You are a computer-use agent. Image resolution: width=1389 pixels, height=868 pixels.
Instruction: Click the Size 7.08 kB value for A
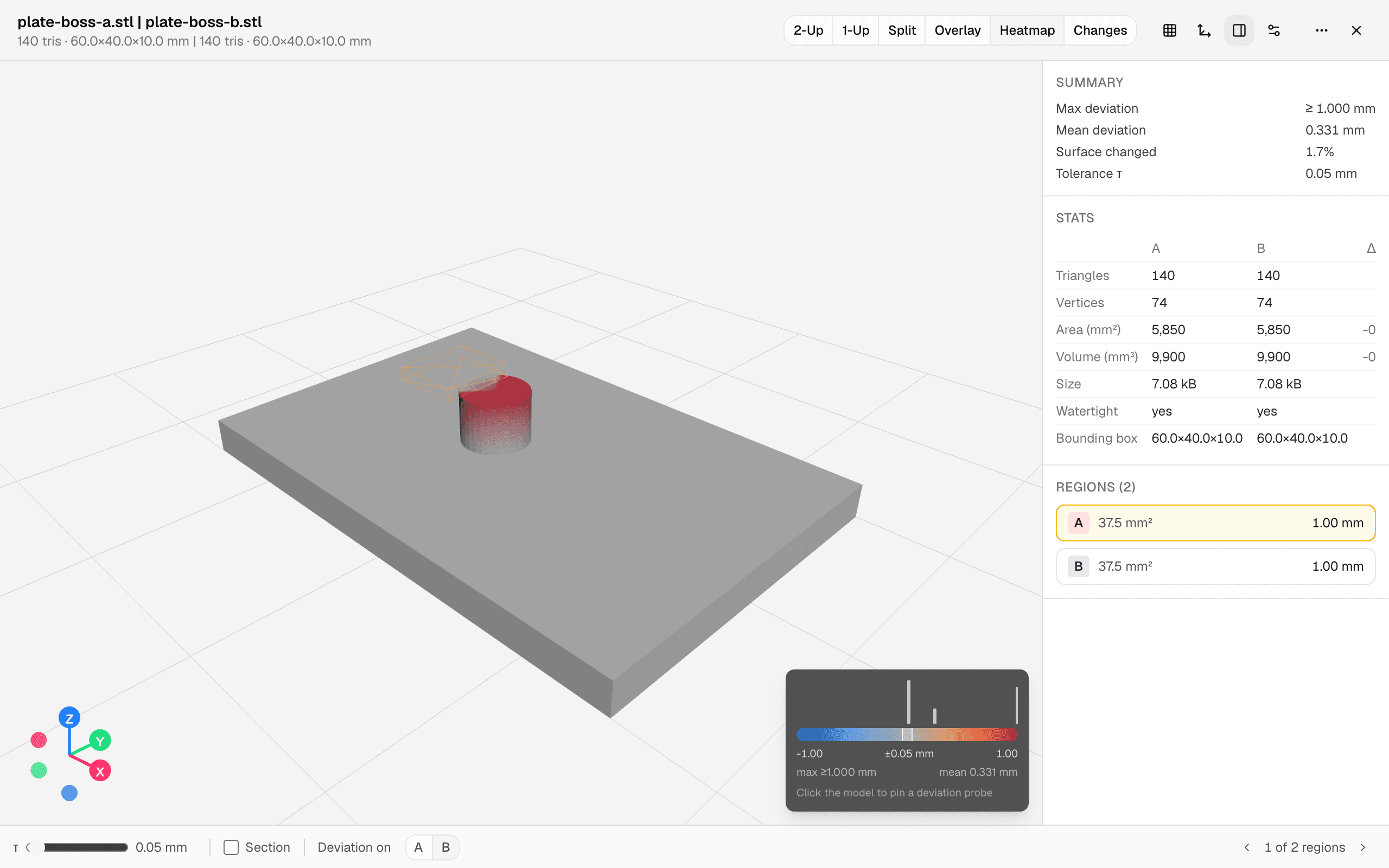click(x=1174, y=384)
